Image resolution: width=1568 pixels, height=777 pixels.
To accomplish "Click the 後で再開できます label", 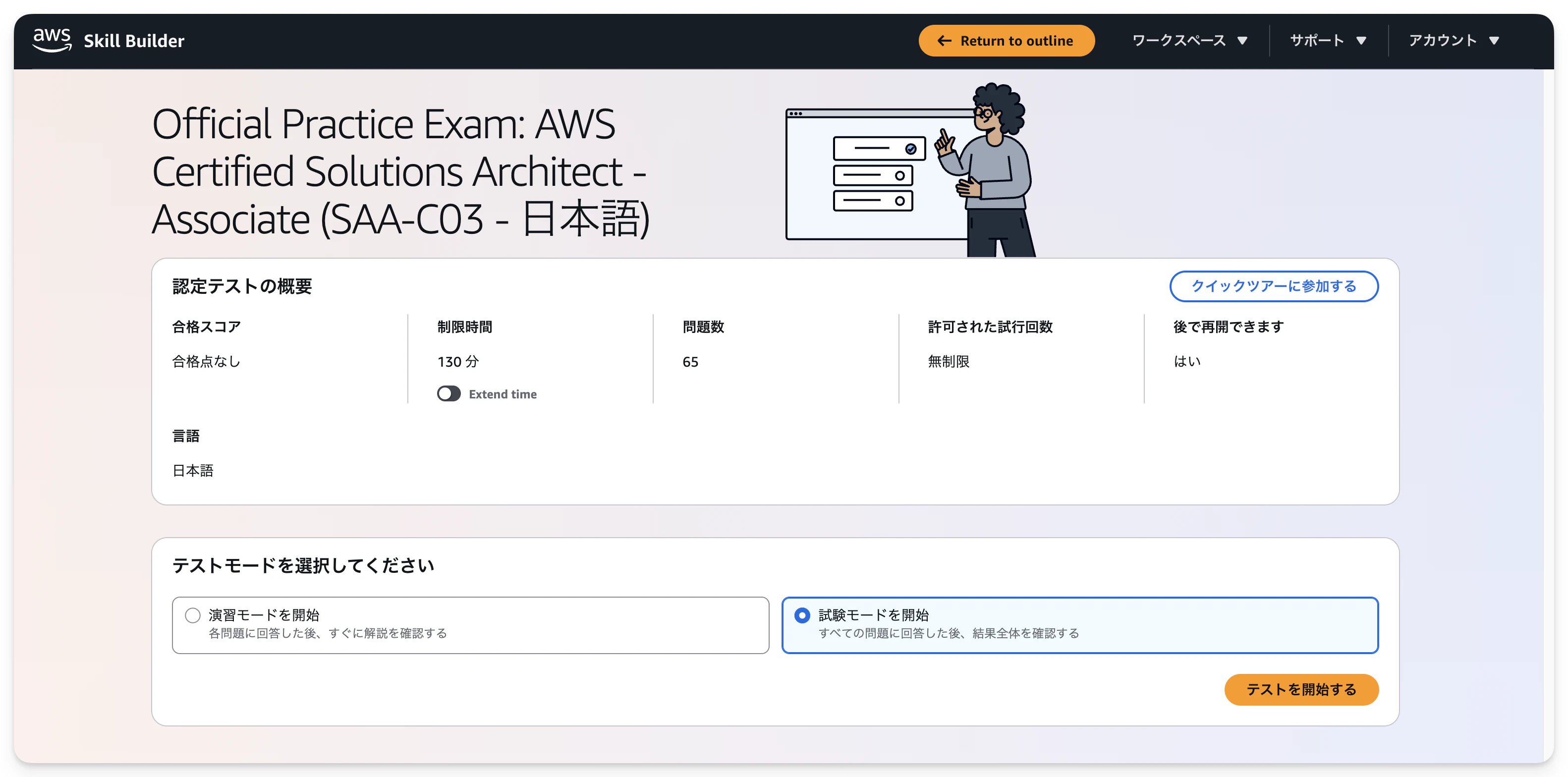I will 1229,327.
